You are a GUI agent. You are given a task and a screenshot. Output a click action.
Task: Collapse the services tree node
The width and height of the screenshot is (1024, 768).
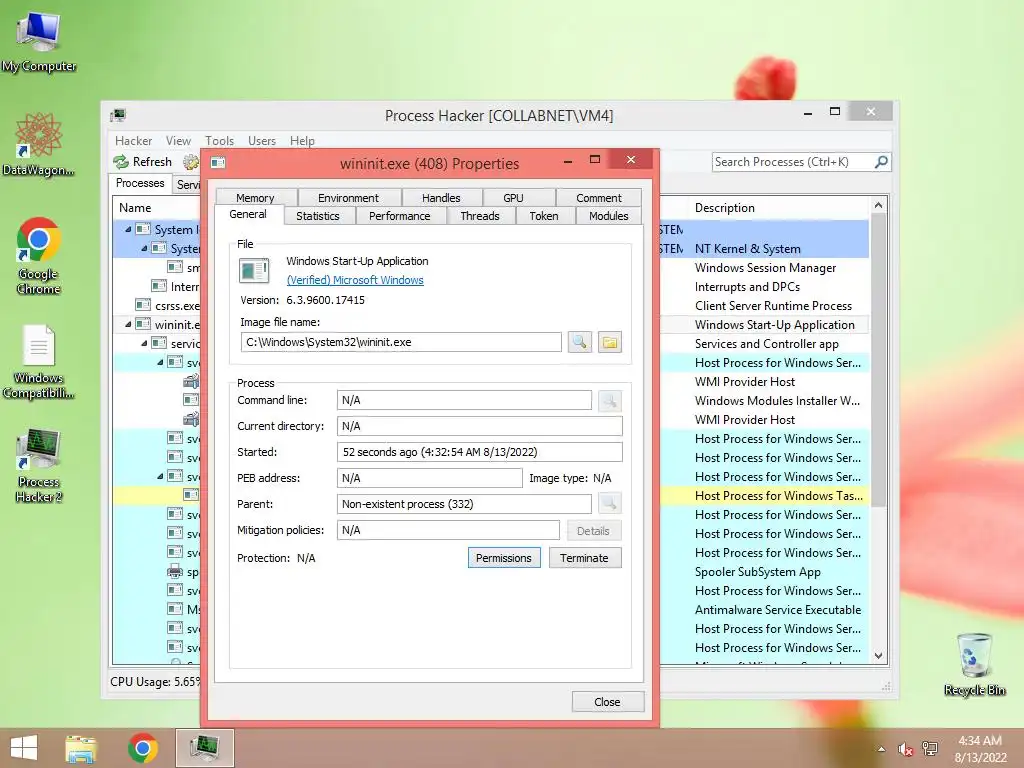point(144,344)
